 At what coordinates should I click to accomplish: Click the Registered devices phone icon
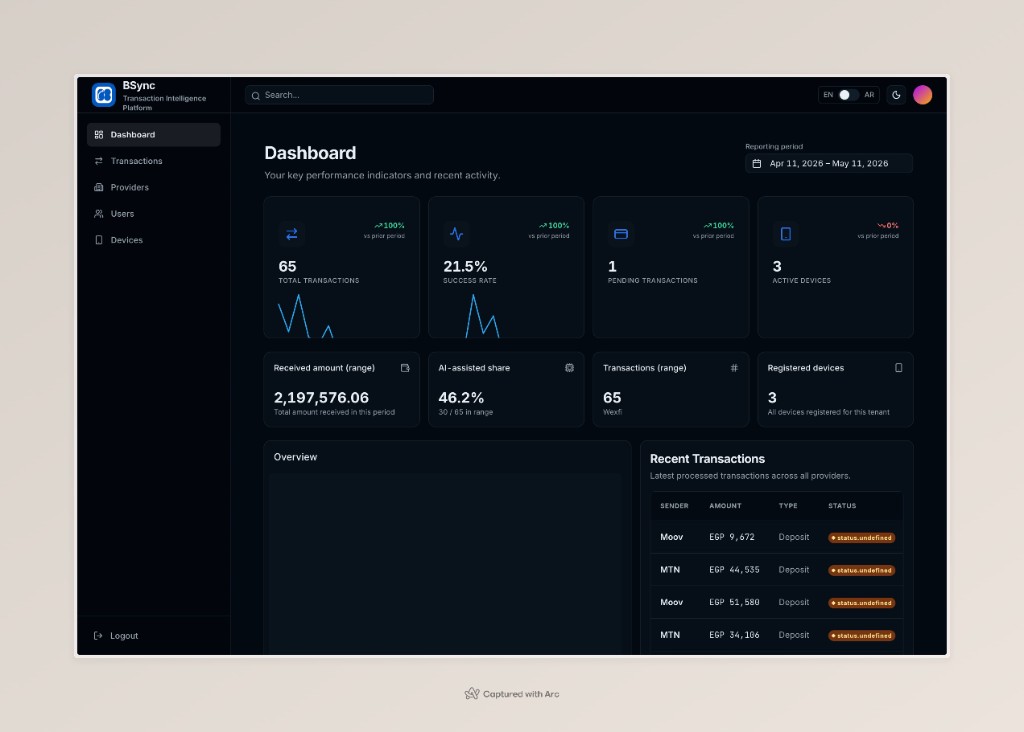(899, 368)
